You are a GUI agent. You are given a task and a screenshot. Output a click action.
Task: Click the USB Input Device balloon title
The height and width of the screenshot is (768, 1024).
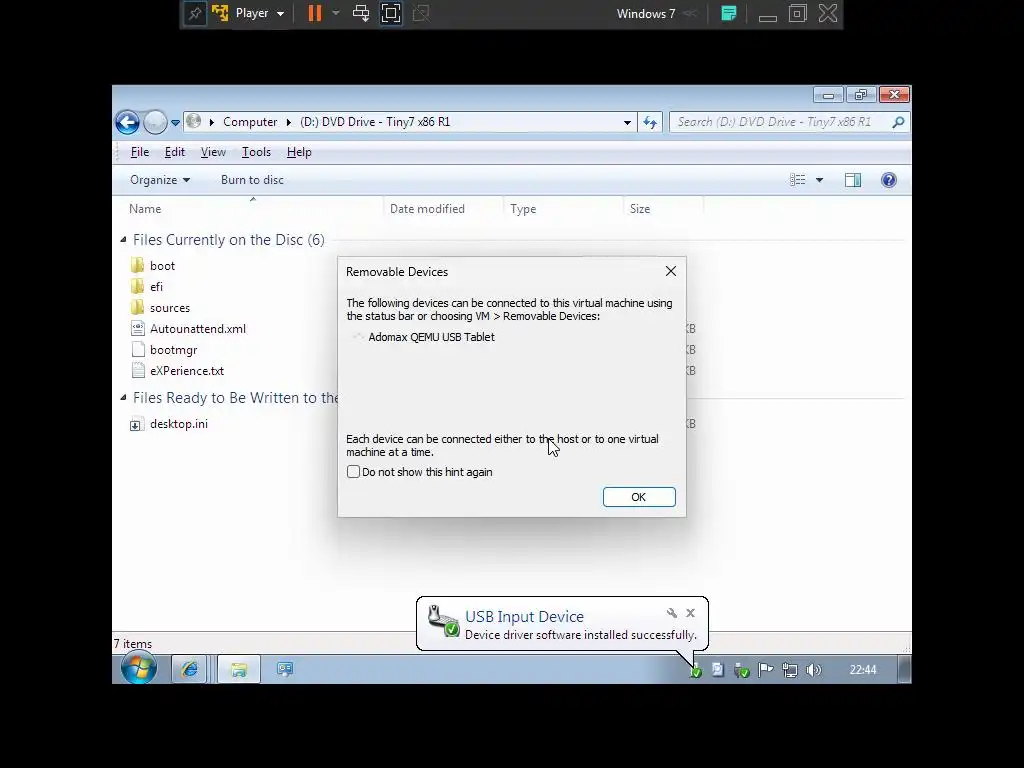pos(524,616)
